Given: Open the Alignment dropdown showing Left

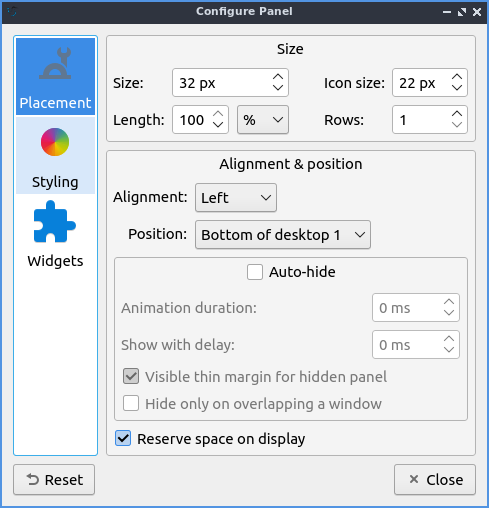Looking at the screenshot, I should [x=236, y=198].
